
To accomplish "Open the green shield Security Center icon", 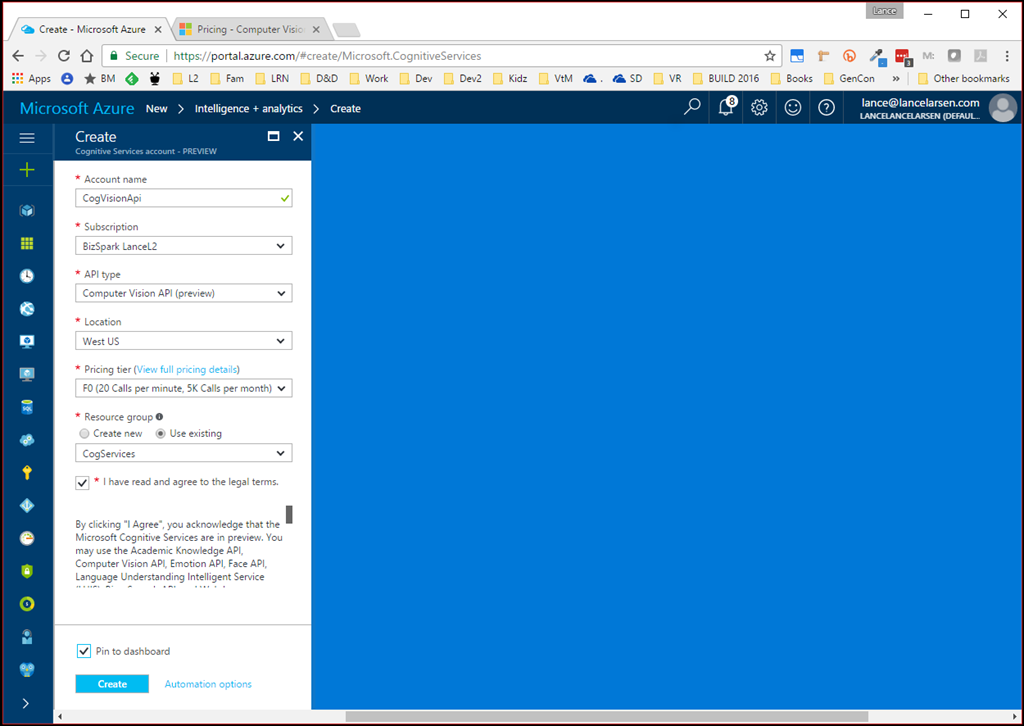I will (27, 571).
